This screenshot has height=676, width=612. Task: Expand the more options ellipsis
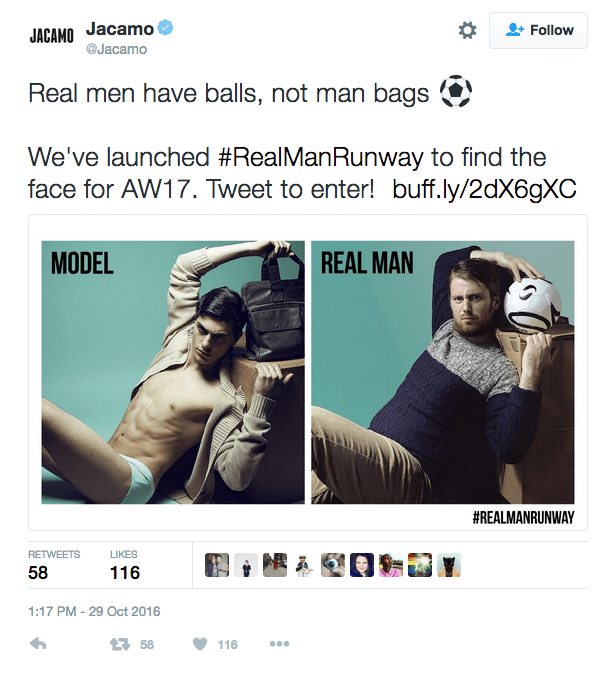click(x=279, y=644)
